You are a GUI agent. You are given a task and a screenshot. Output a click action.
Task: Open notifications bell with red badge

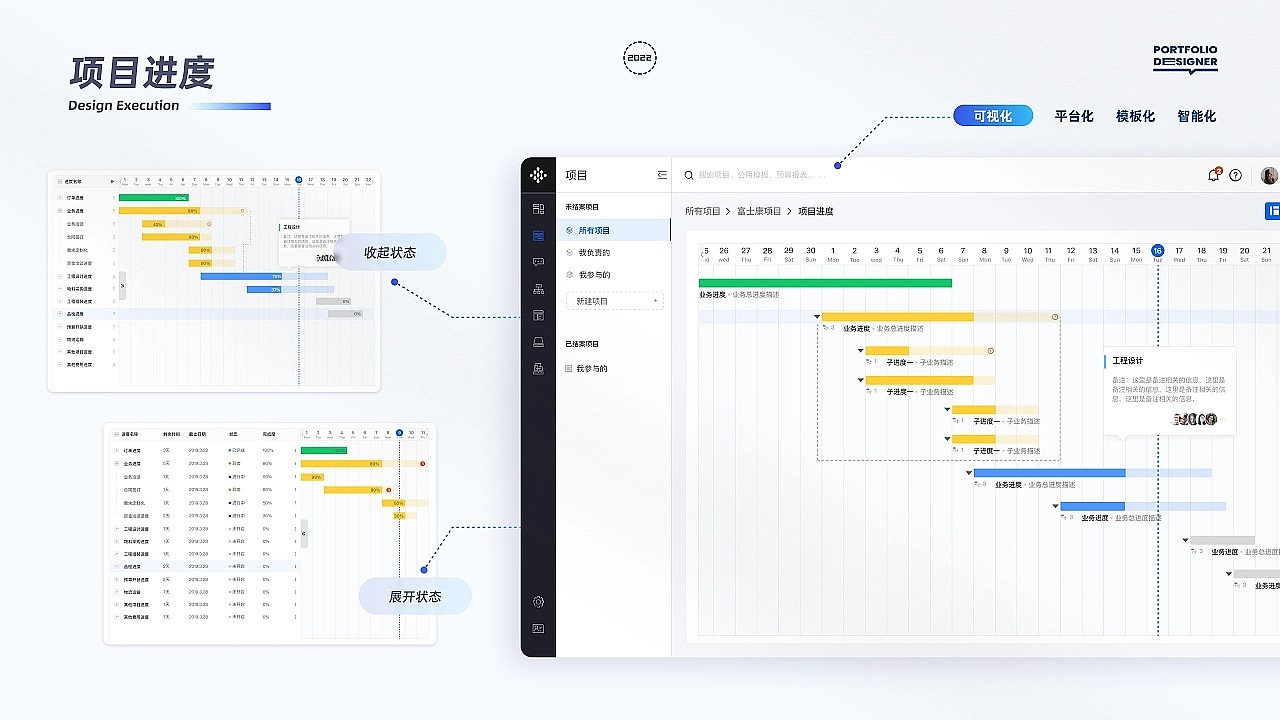1214,174
